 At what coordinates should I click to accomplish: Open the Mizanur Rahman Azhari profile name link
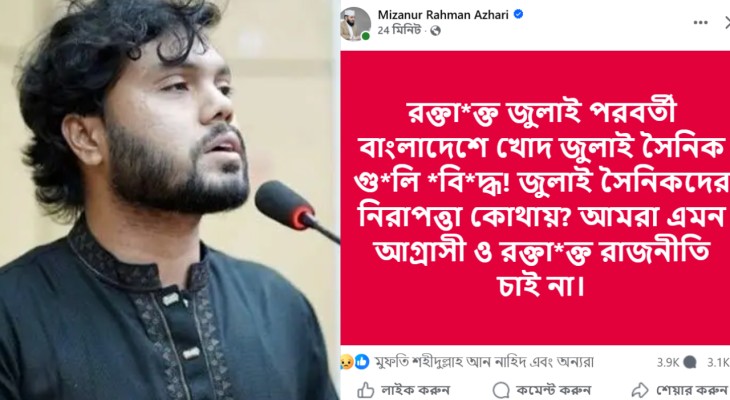click(x=443, y=14)
